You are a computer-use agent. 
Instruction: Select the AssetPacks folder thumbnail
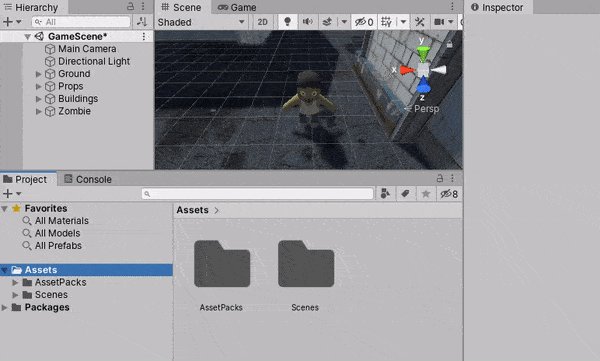pos(222,264)
